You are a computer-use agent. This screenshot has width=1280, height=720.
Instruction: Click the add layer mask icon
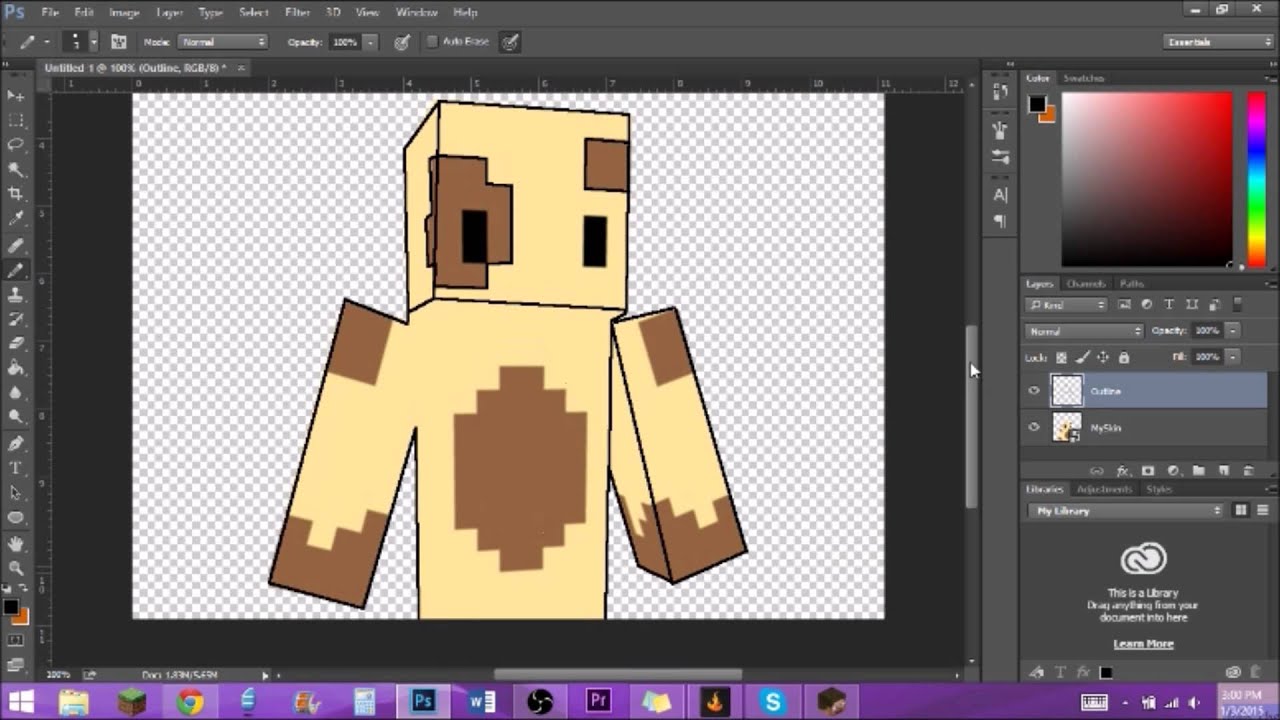point(1147,470)
